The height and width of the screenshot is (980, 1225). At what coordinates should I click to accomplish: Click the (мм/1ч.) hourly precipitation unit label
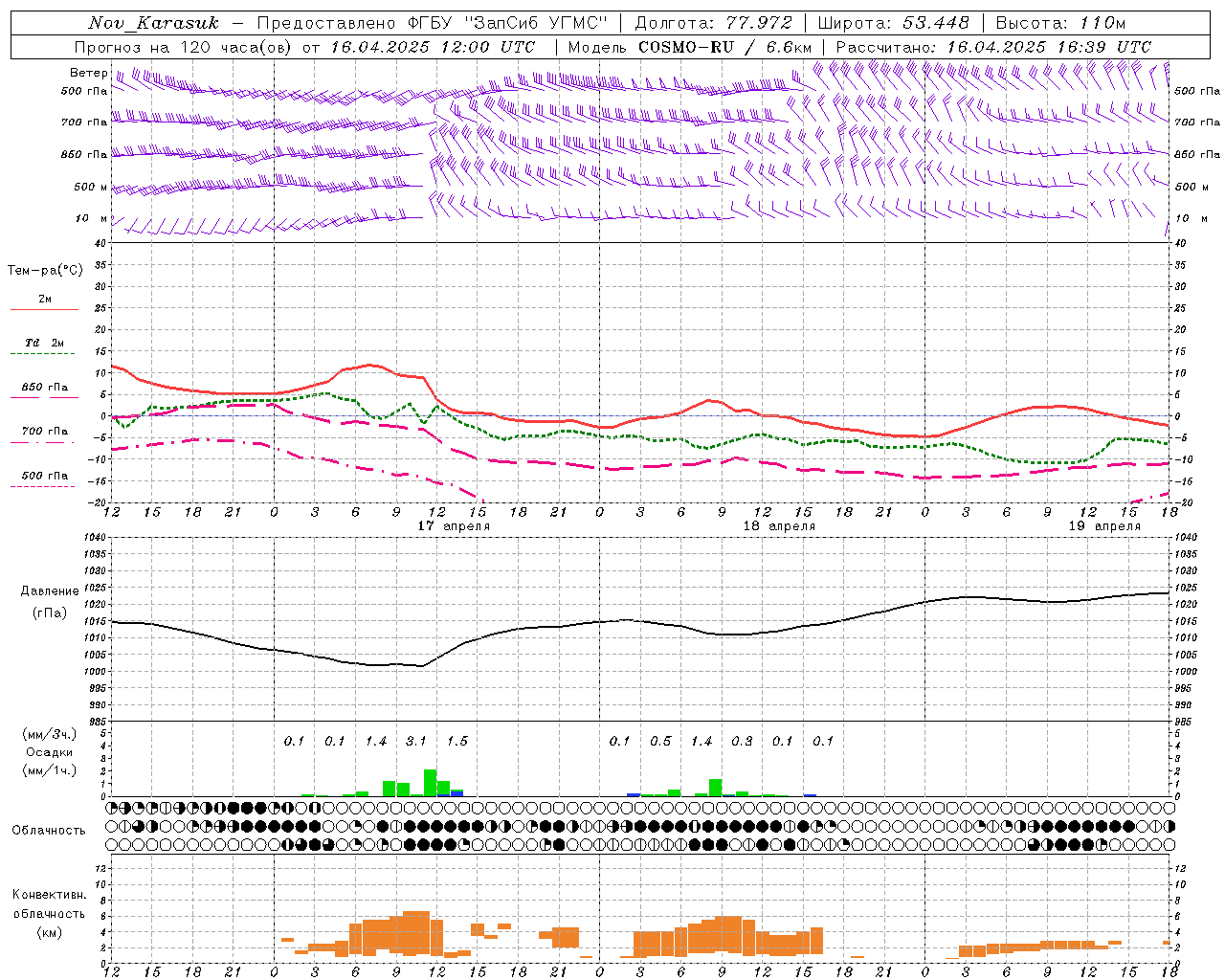pyautogui.click(x=50, y=770)
